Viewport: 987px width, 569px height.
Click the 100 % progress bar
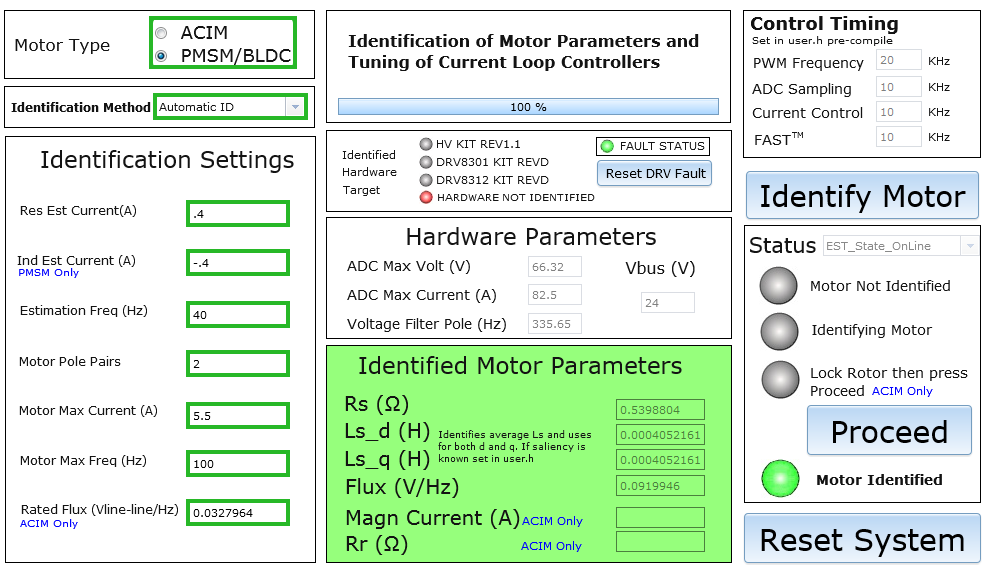[528, 107]
